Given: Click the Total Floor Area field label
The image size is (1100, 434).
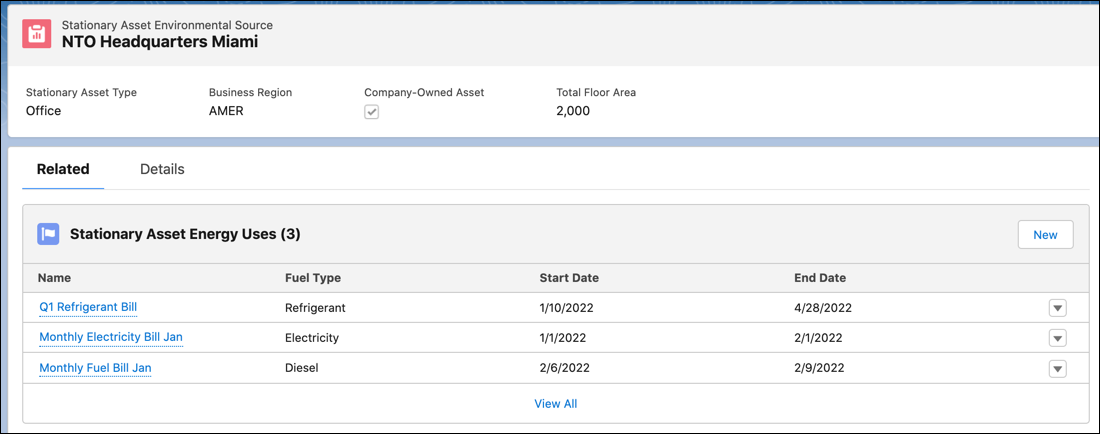Looking at the screenshot, I should (596, 93).
